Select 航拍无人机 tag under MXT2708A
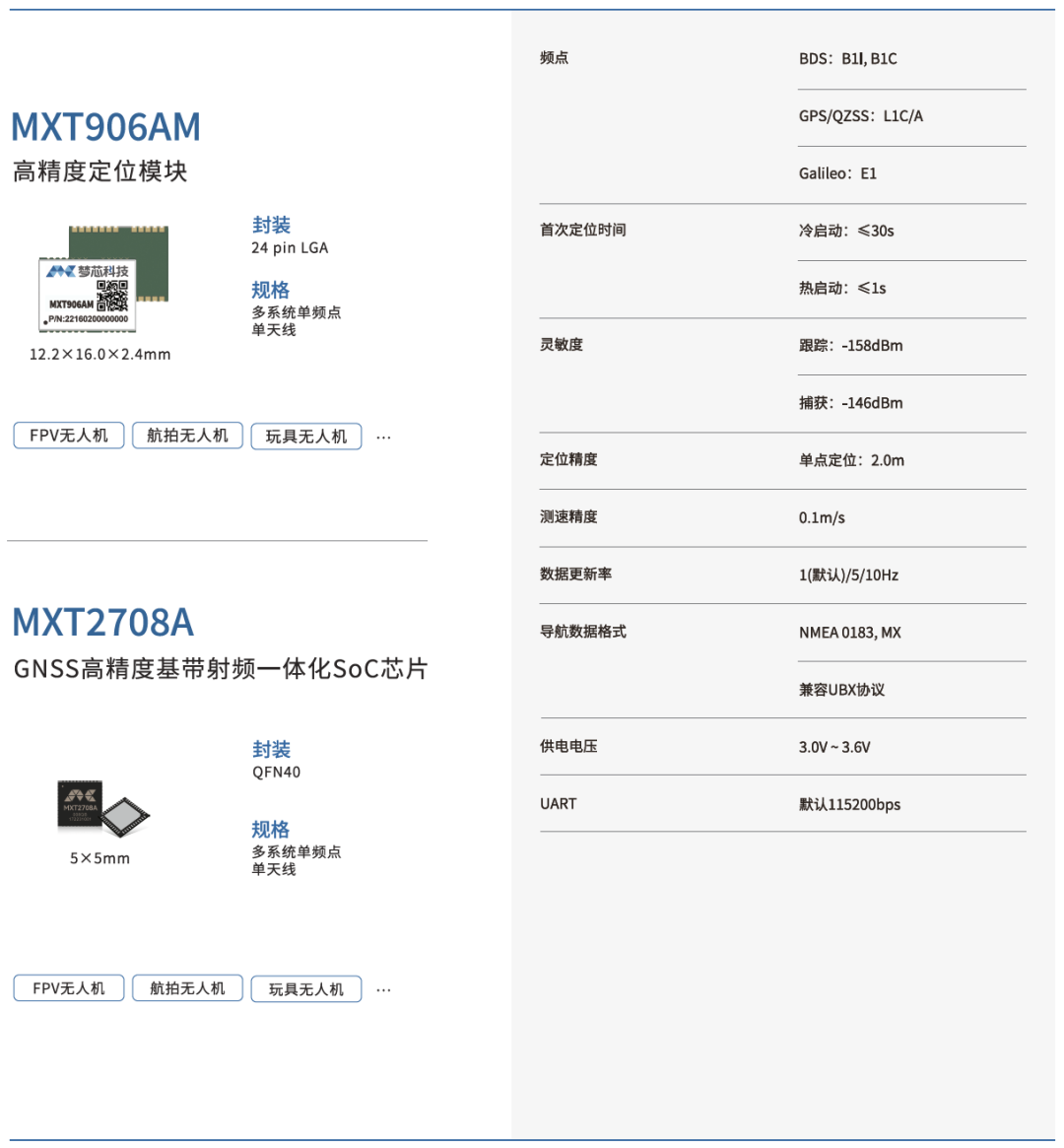Image resolution: width=1064 pixels, height=1148 pixels. [x=187, y=988]
